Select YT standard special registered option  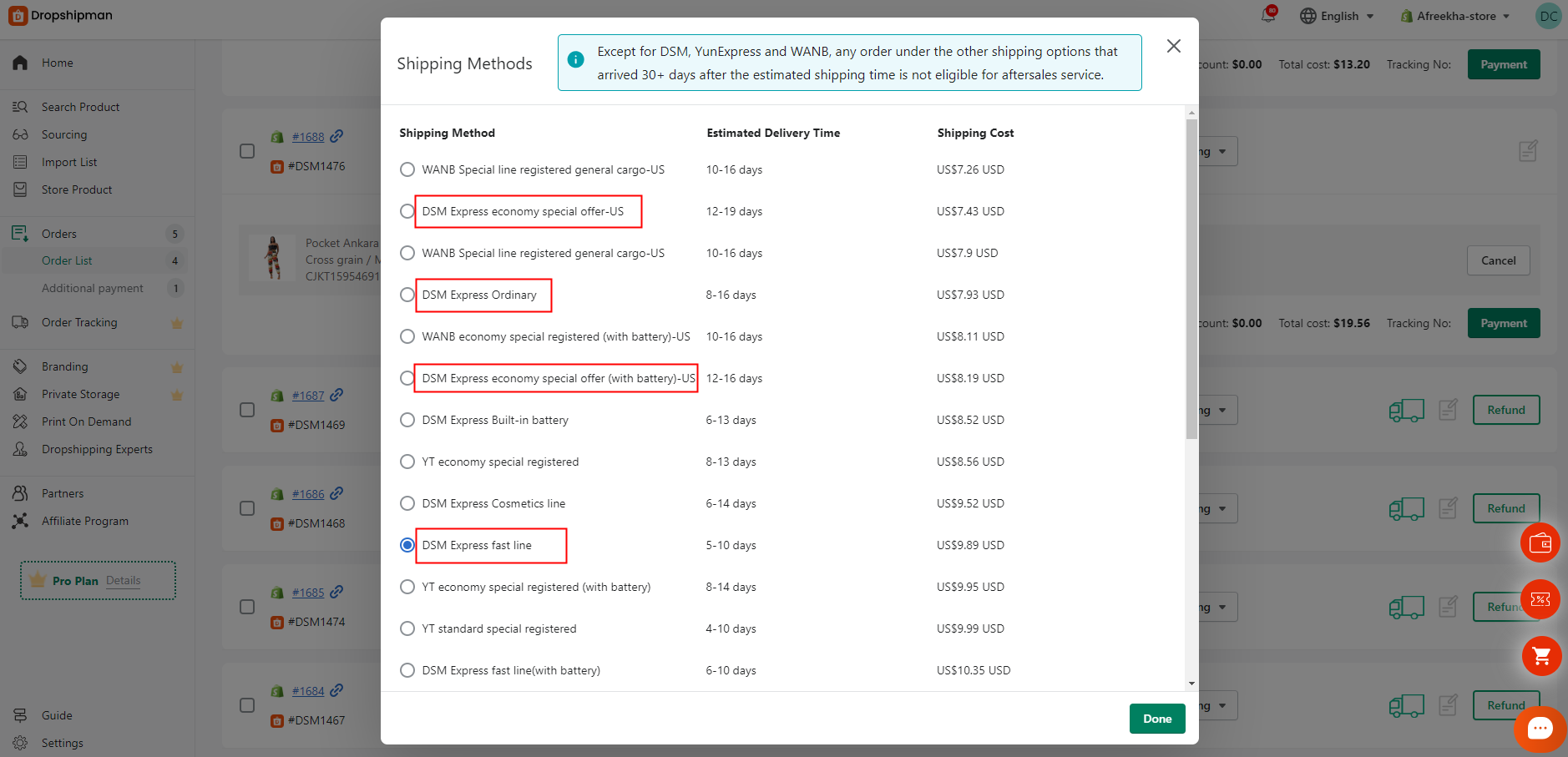[407, 628]
